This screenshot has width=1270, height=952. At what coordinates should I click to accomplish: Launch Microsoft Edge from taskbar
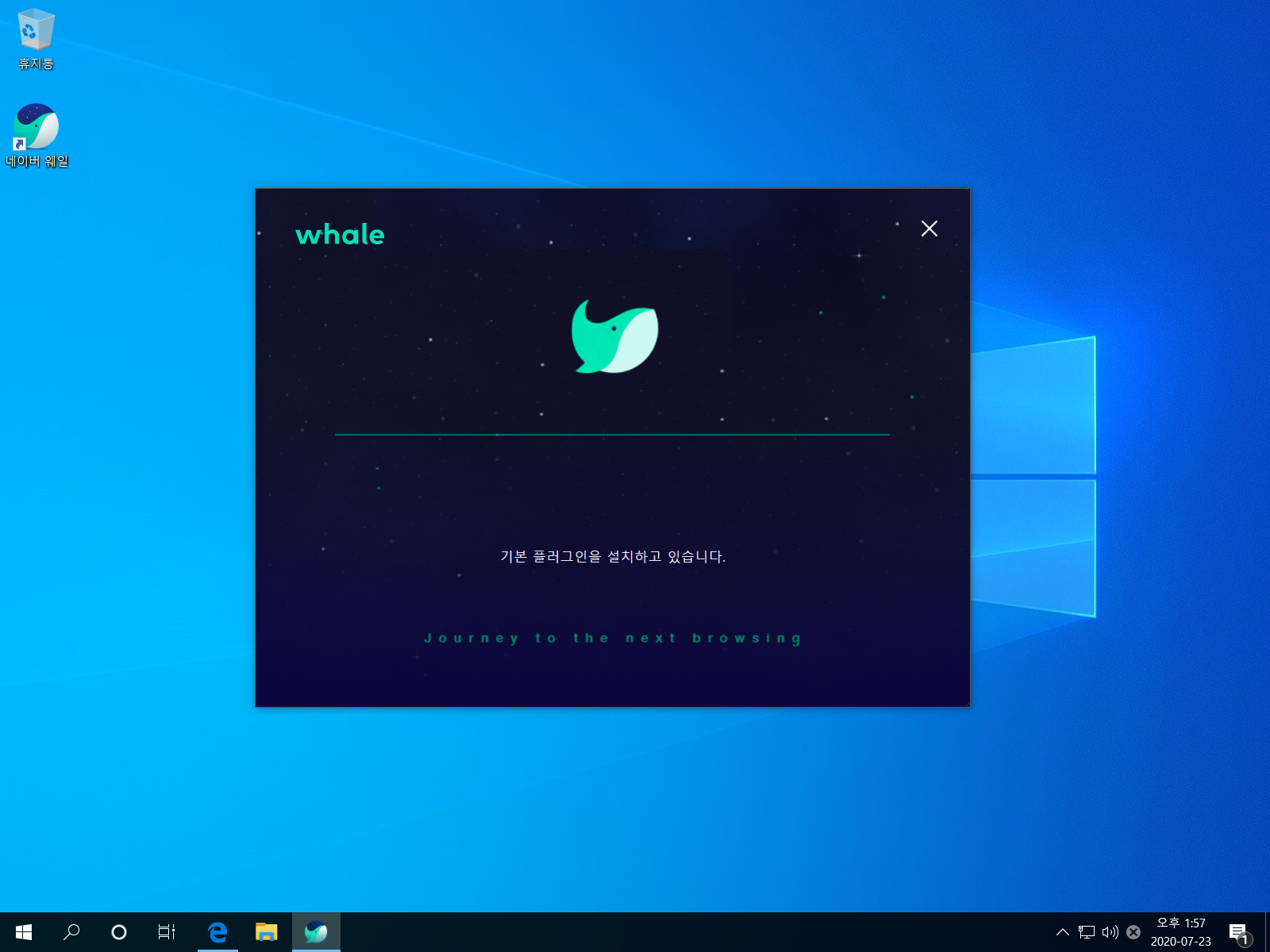(x=217, y=932)
